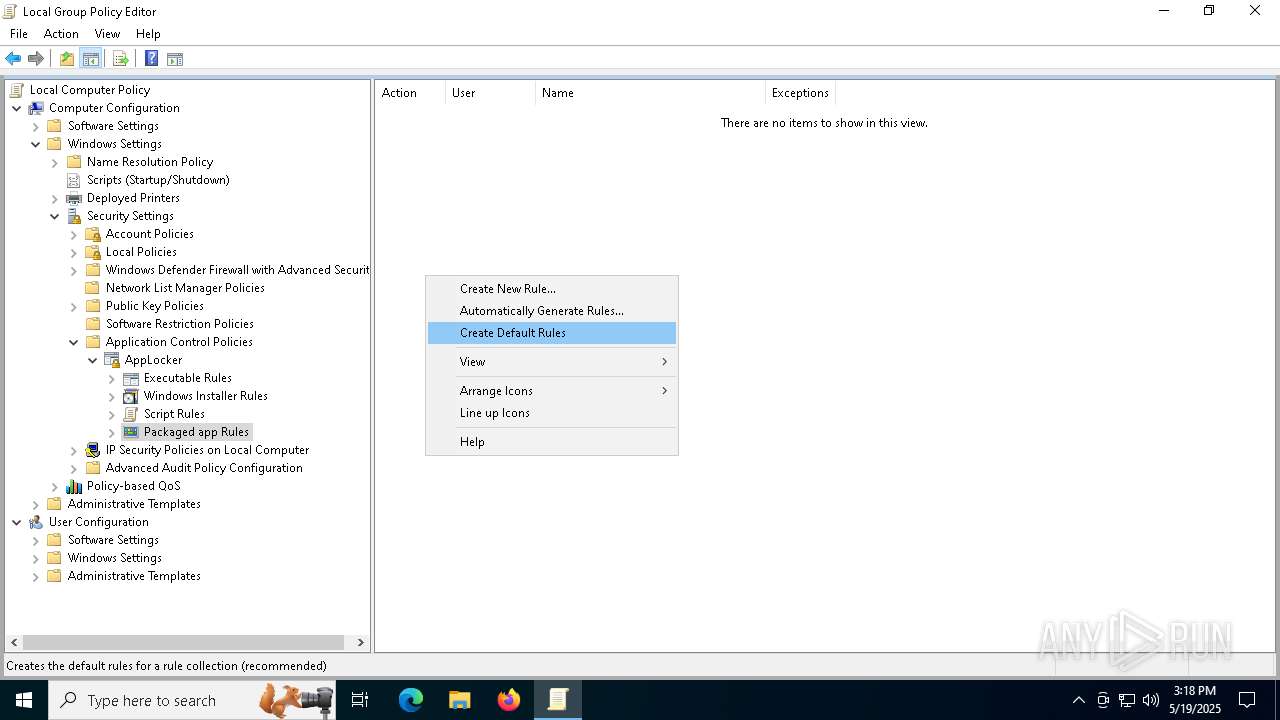
Task: Click the Up one level toolbar icon
Action: click(x=67, y=59)
